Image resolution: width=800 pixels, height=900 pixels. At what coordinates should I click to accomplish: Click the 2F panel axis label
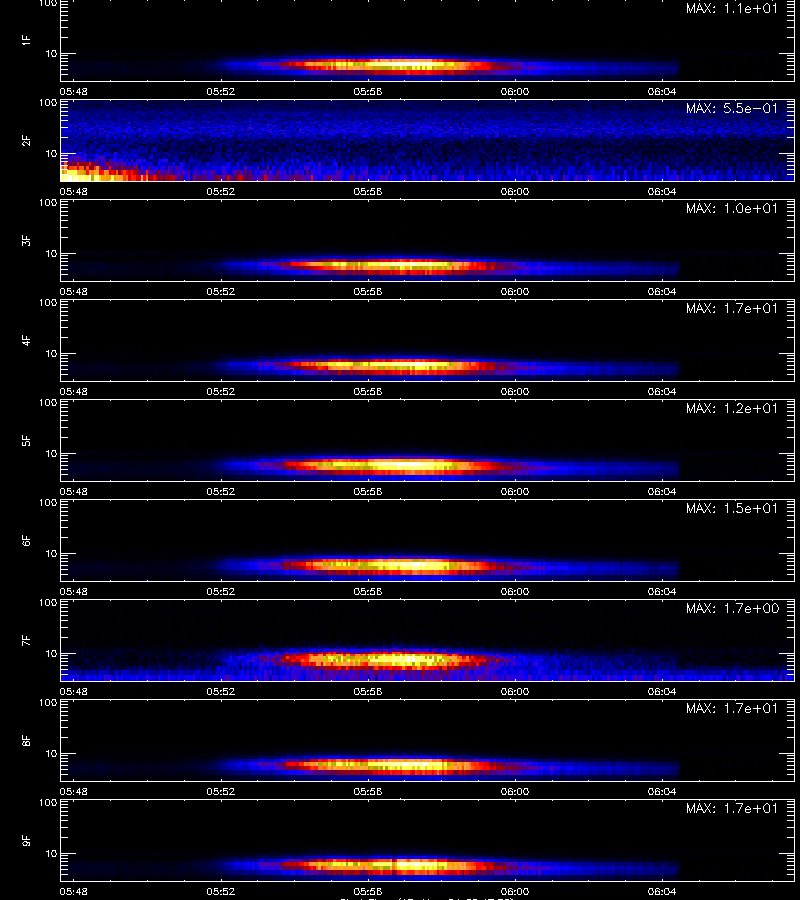26,141
